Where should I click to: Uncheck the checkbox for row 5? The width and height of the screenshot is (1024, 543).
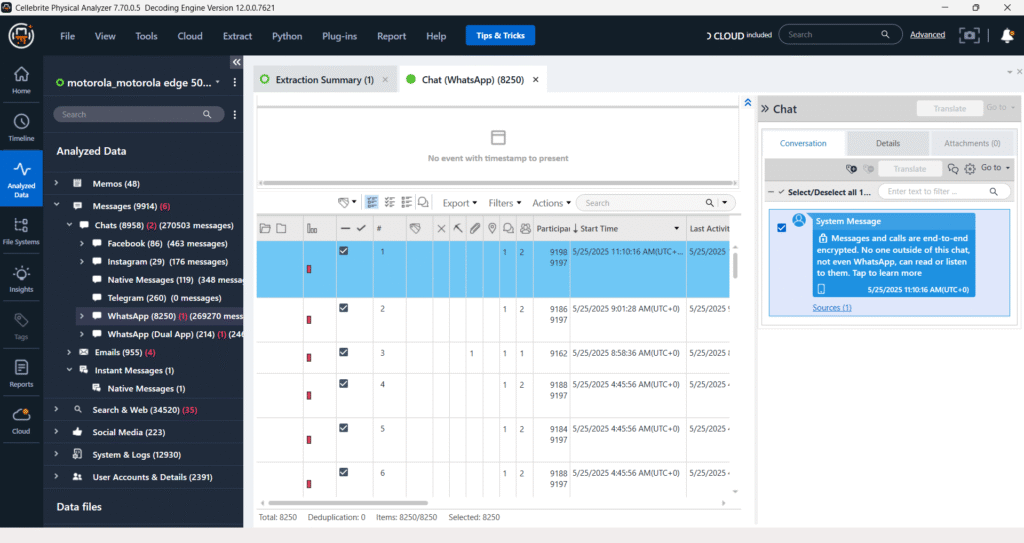pos(344,428)
